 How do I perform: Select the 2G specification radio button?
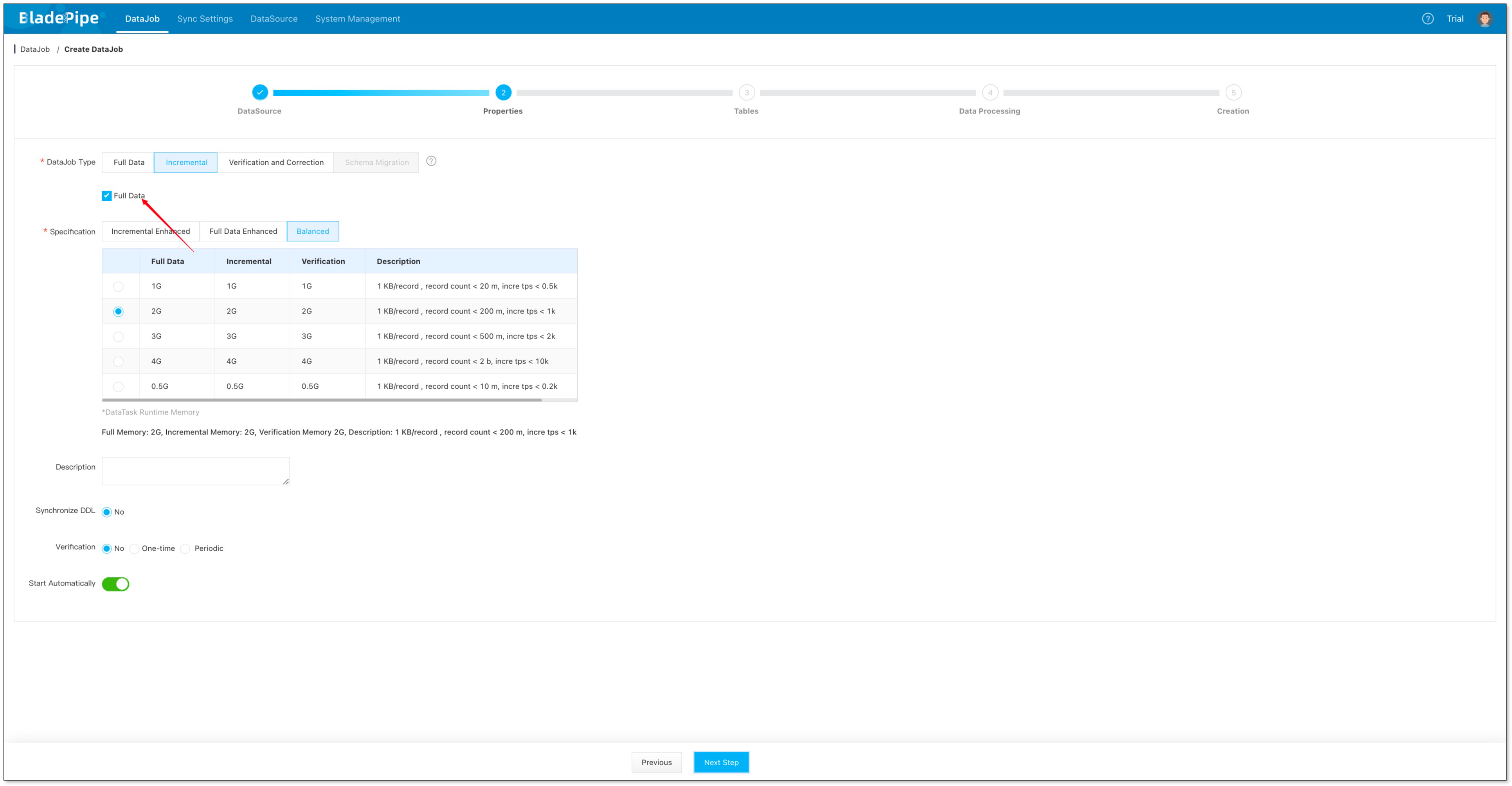click(x=118, y=312)
